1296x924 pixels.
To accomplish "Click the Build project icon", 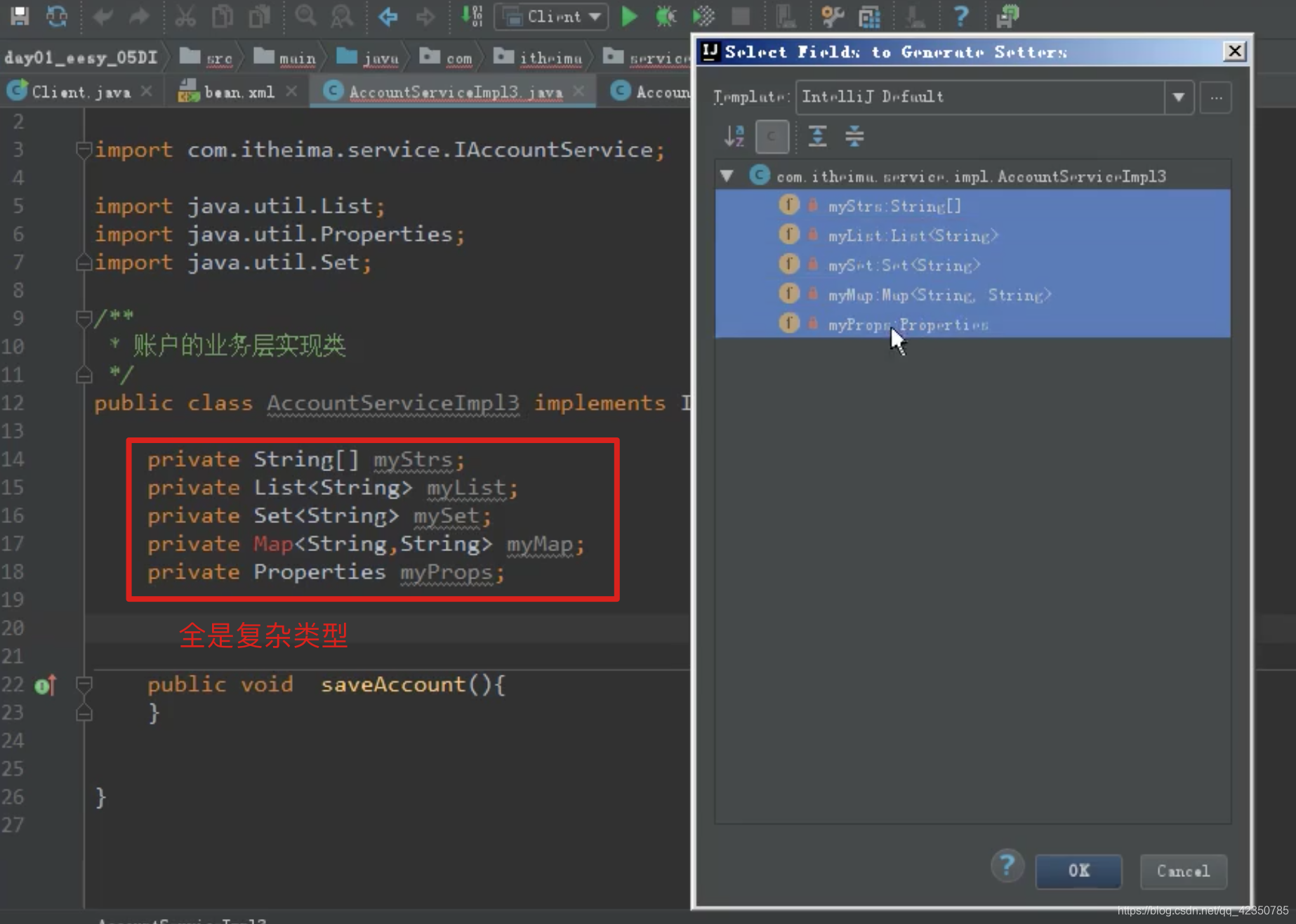I will pyautogui.click(x=471, y=15).
